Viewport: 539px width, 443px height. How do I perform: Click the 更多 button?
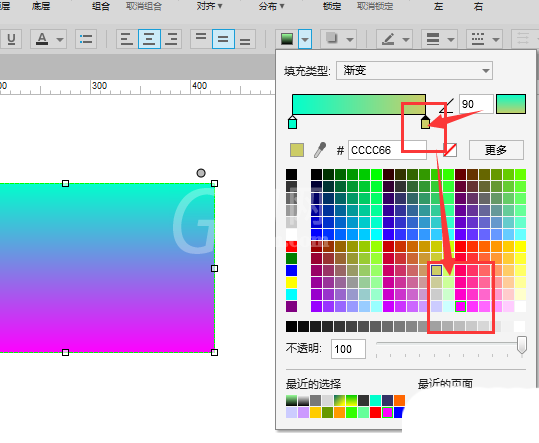[x=496, y=150]
